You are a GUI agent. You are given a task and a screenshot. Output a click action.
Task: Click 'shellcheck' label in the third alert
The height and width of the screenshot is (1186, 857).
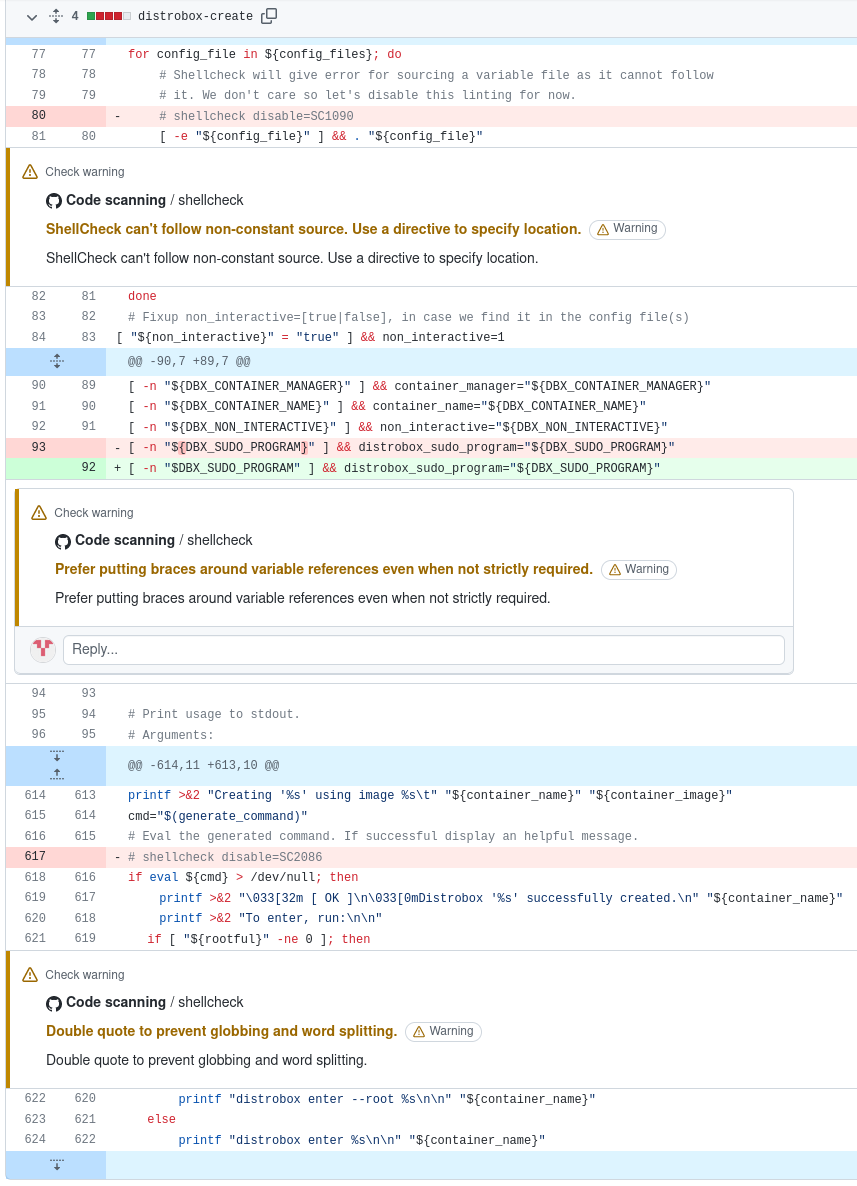tap(210, 1002)
